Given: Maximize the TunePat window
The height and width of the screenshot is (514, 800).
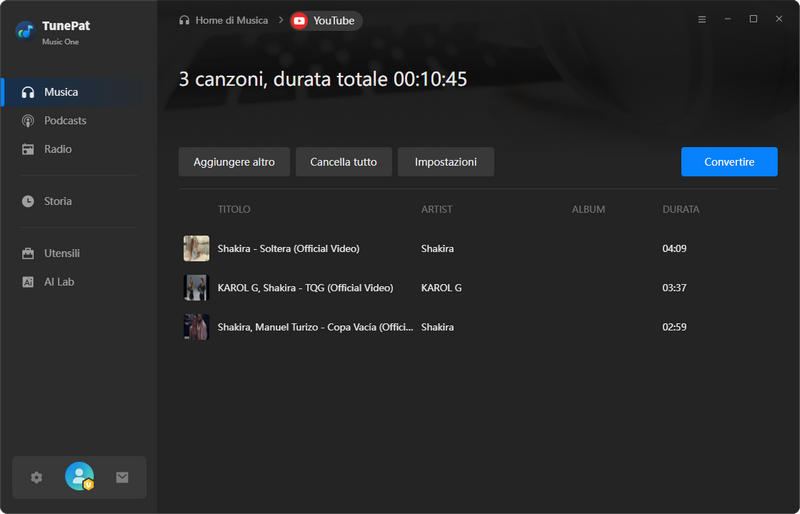Looking at the screenshot, I should click(753, 19).
